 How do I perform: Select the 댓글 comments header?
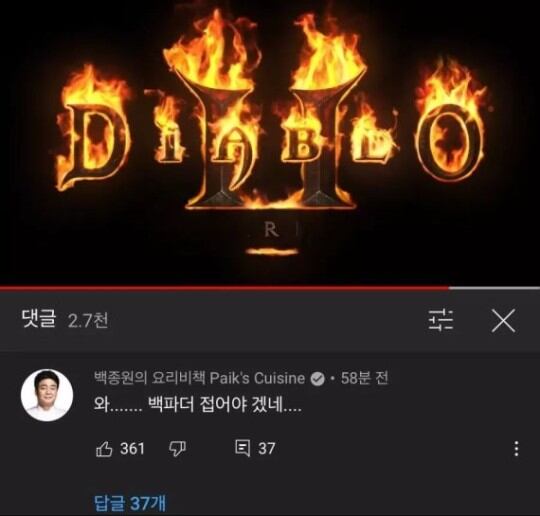39,319
